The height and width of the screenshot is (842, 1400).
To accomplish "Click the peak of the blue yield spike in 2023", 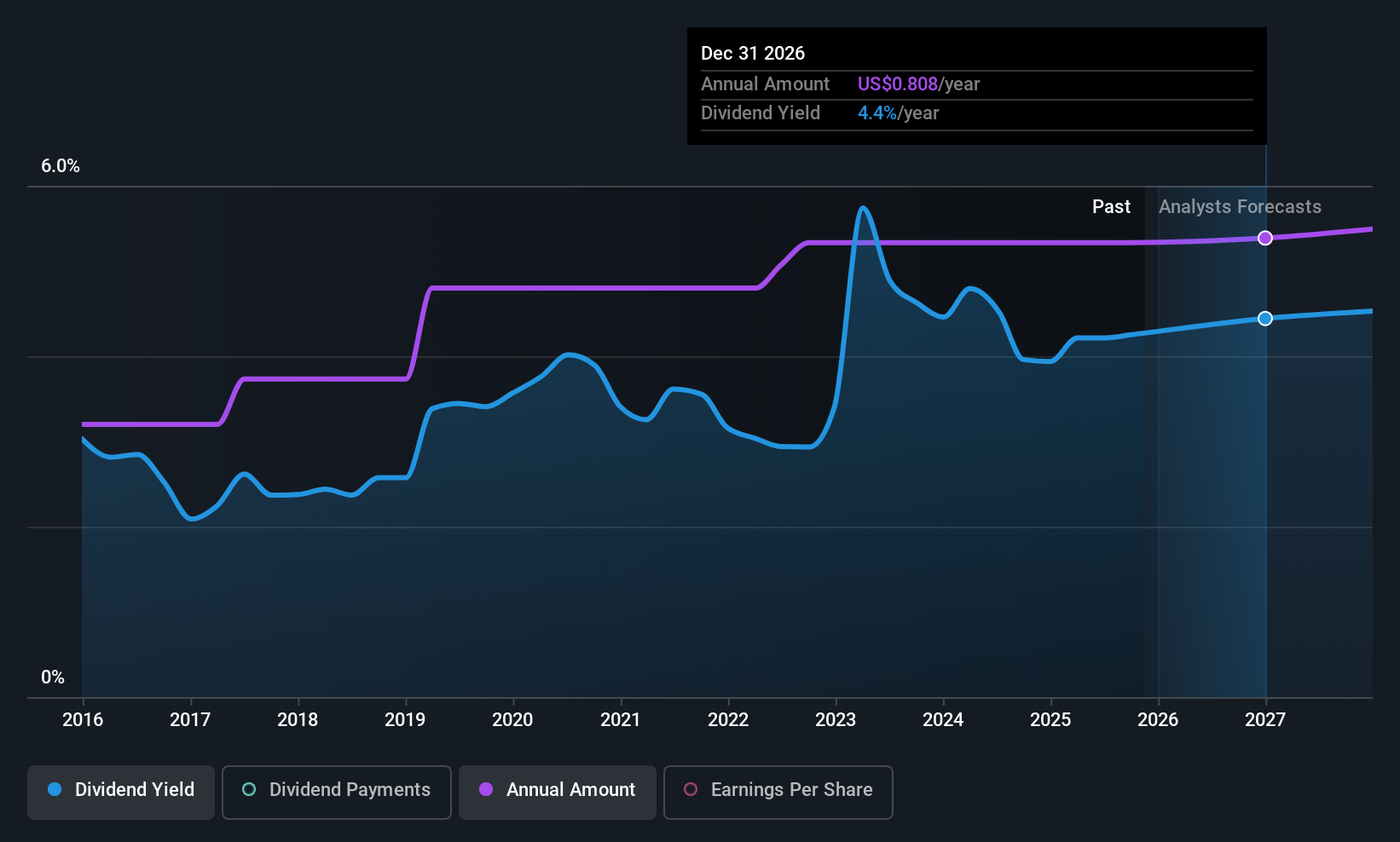I will (864, 207).
